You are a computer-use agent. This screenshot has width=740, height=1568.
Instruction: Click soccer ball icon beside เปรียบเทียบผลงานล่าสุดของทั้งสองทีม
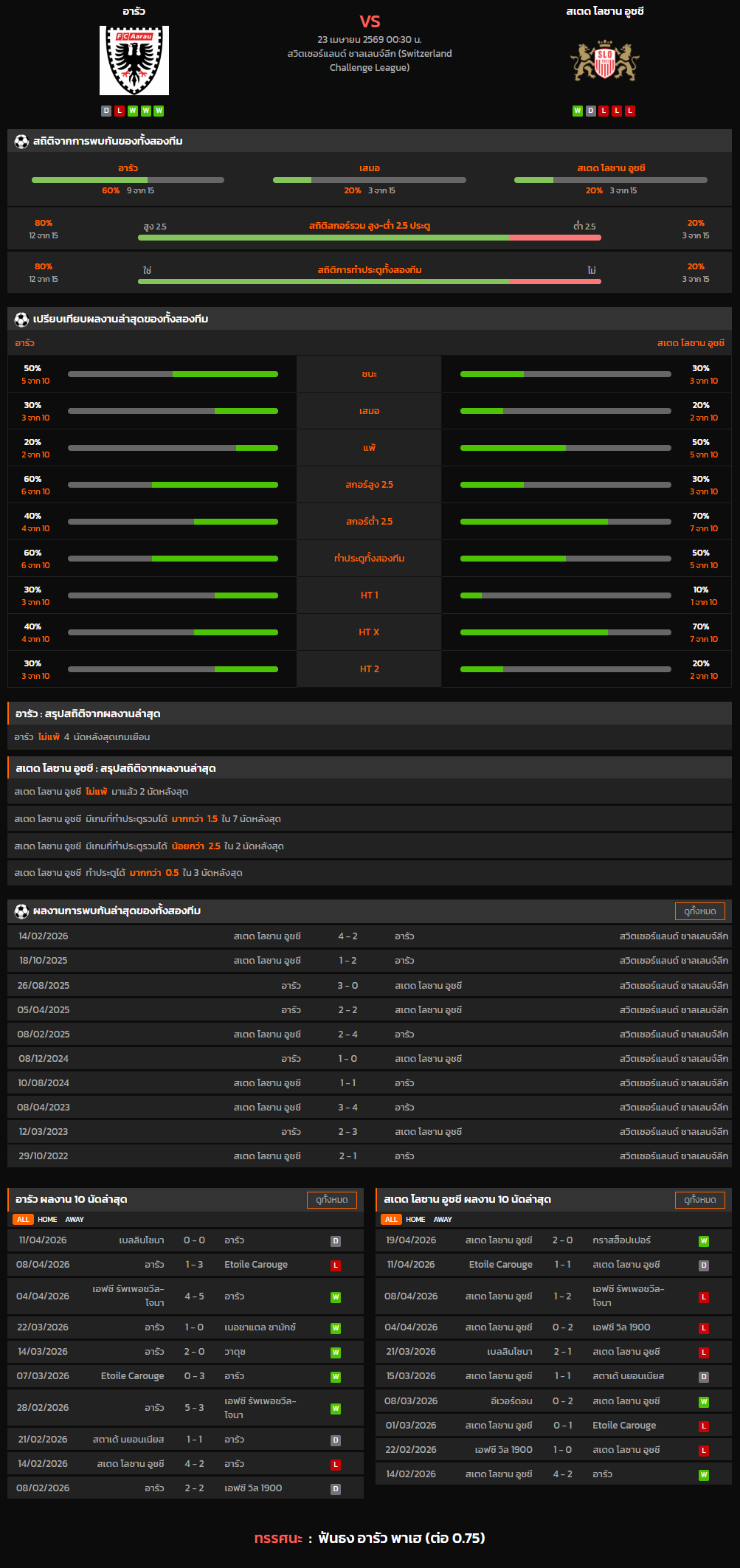coord(21,319)
